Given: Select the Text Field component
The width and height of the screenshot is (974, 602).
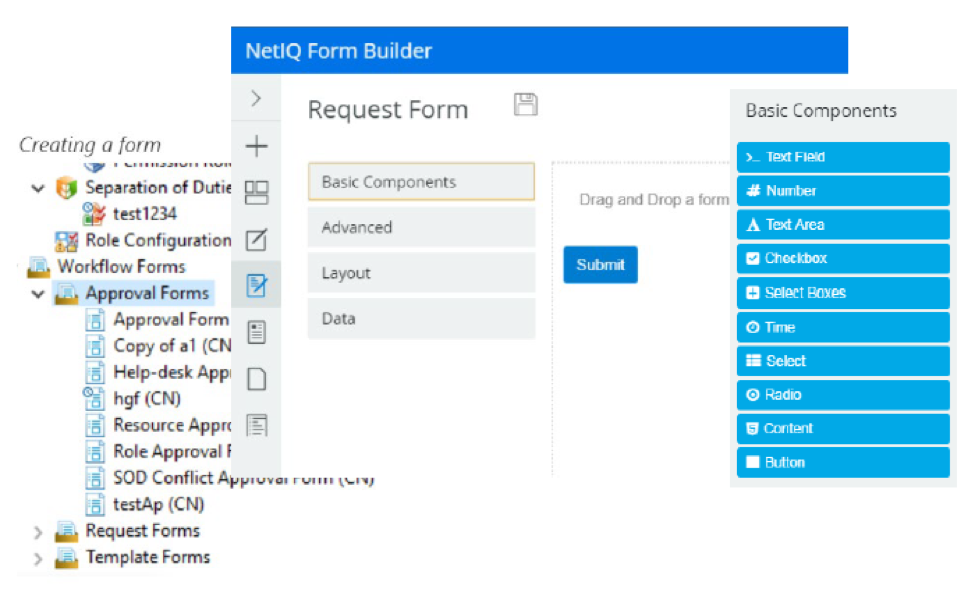Looking at the screenshot, I should point(843,157).
